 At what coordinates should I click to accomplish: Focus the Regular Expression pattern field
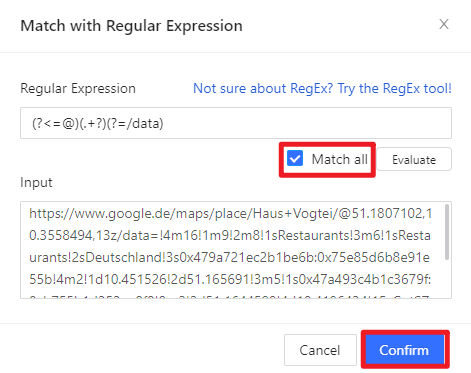[x=236, y=123]
